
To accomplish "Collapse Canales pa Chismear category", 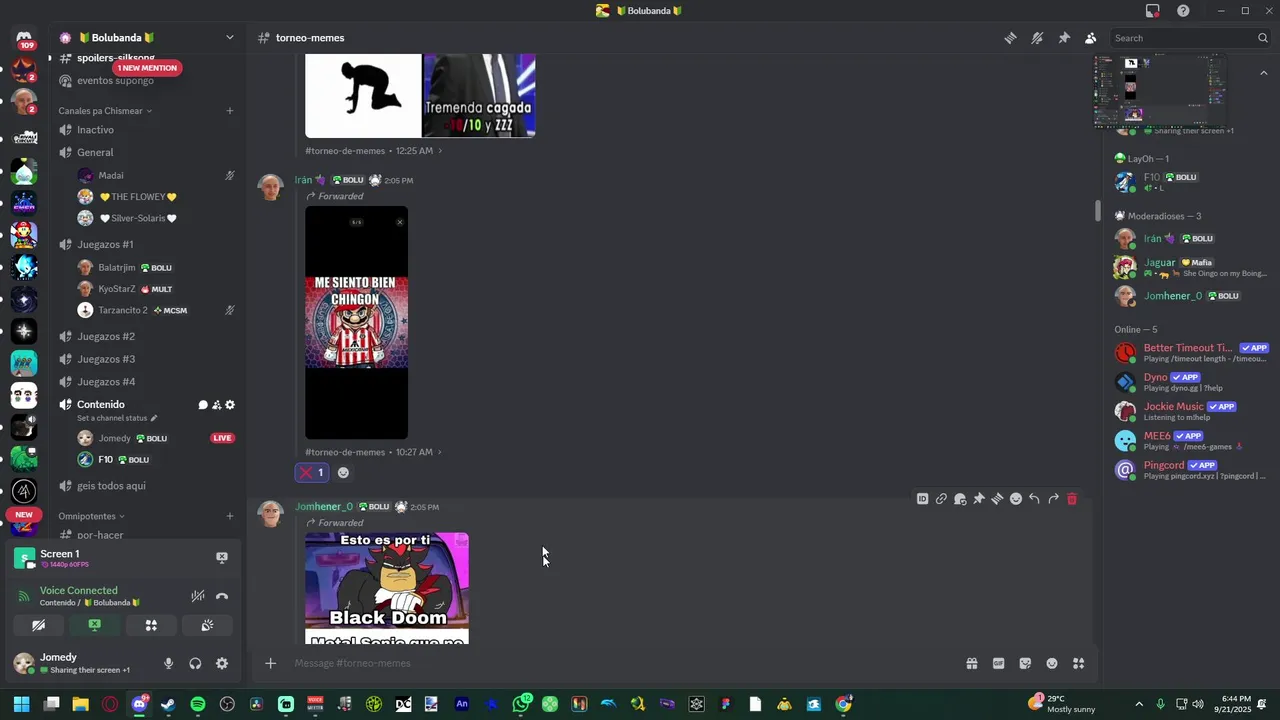I will click(105, 111).
